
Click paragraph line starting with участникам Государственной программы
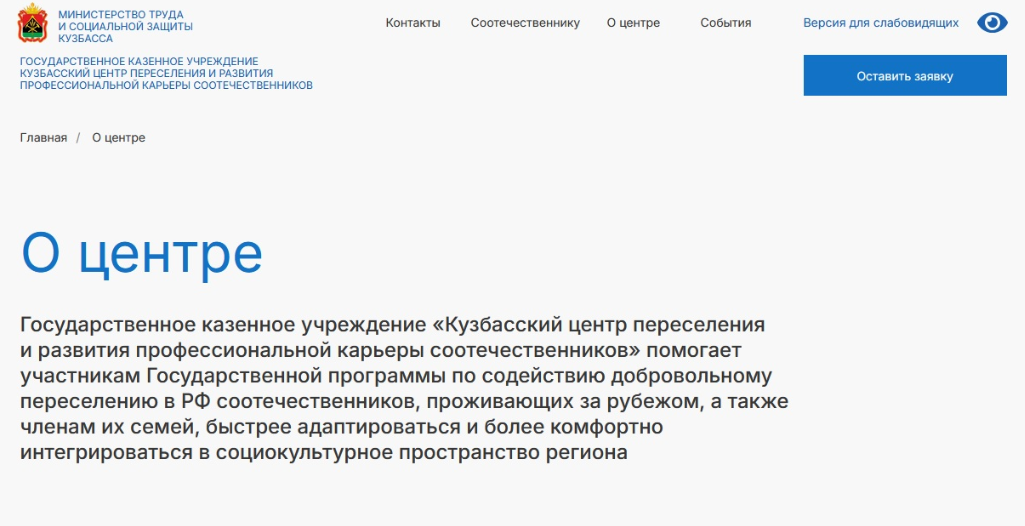point(396,377)
